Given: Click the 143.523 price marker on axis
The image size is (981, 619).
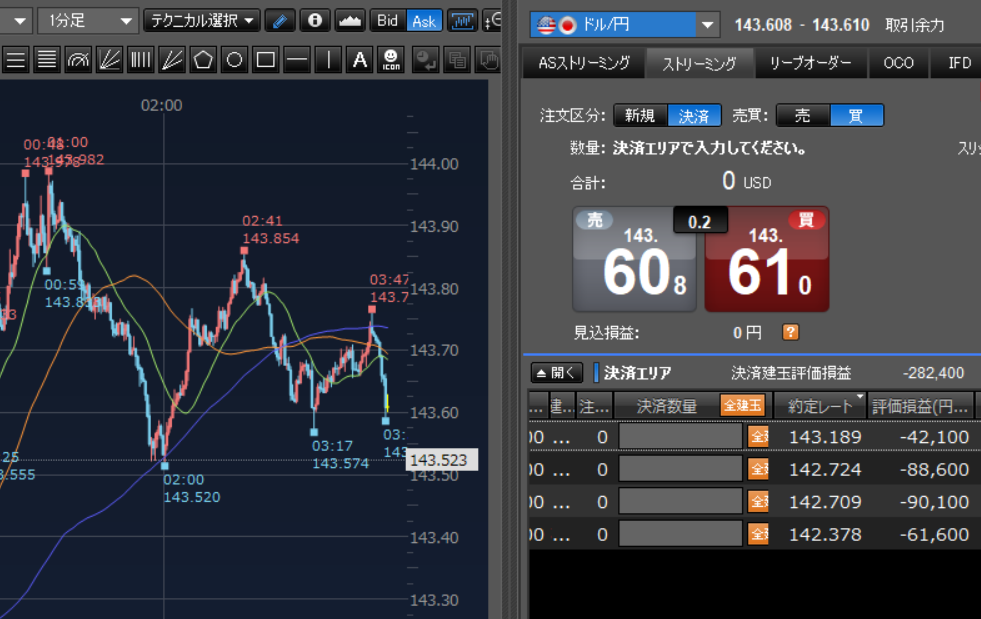Looking at the screenshot, I should (442, 460).
